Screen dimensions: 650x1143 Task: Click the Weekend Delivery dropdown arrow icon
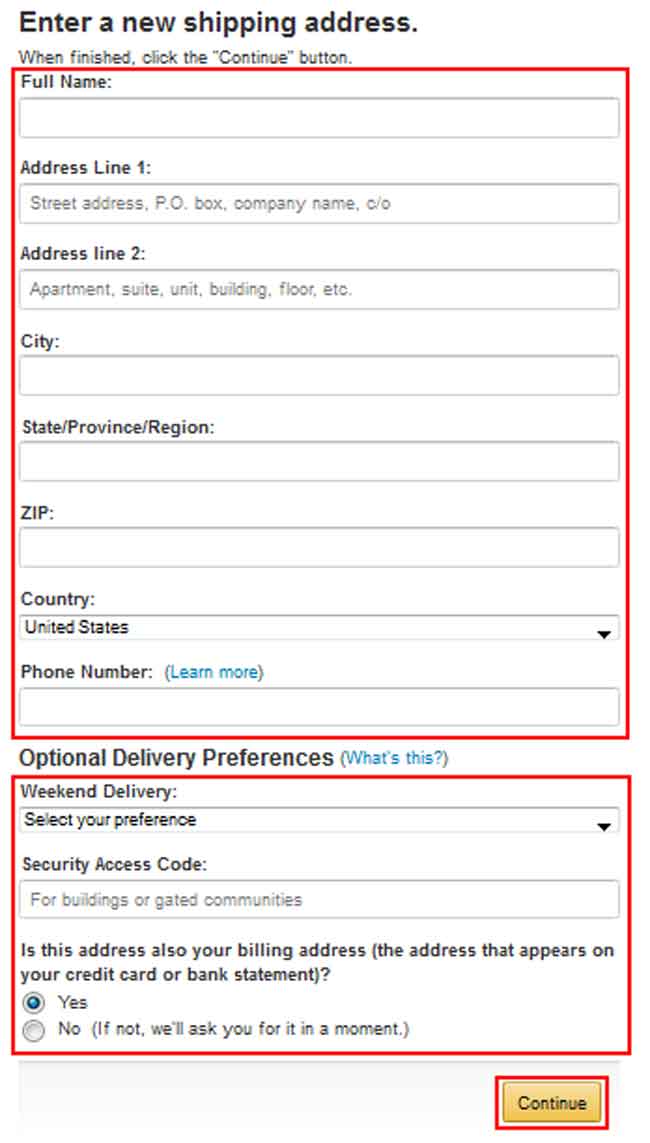[603, 826]
